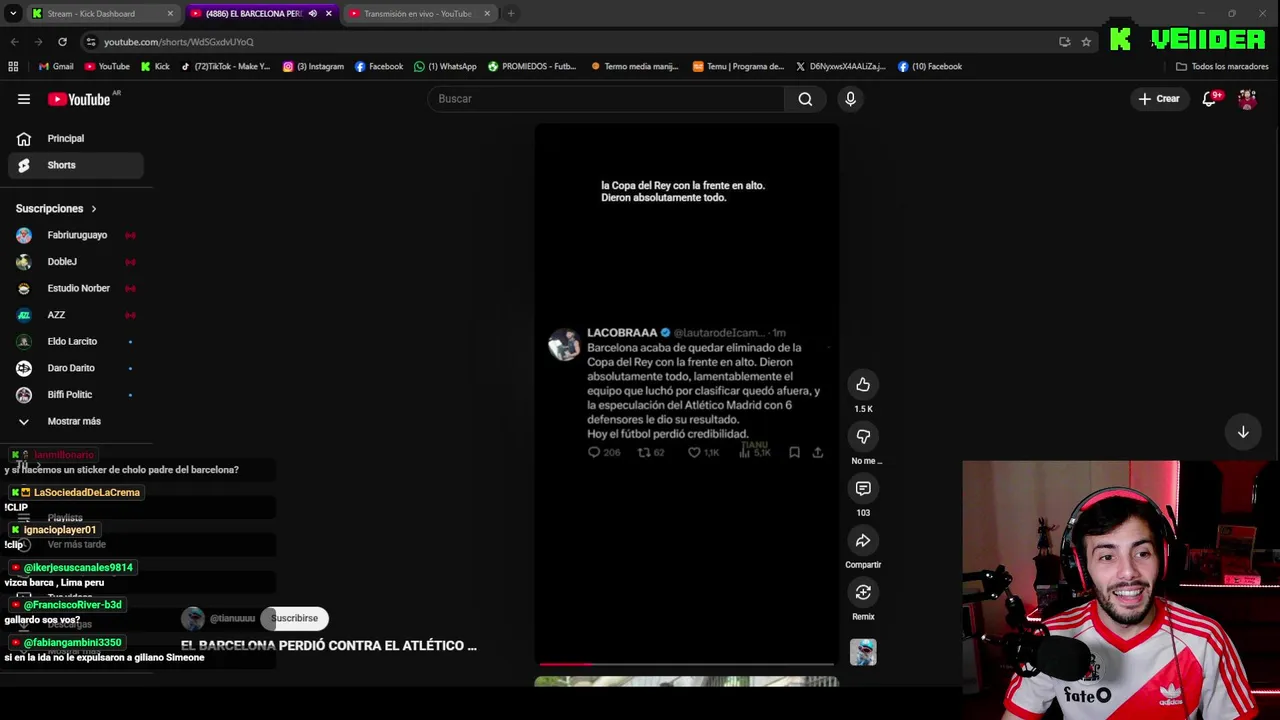Image resolution: width=1280 pixels, height=720 pixels.
Task: Open Fabriuruguayo subscription channel
Action: (x=75, y=235)
